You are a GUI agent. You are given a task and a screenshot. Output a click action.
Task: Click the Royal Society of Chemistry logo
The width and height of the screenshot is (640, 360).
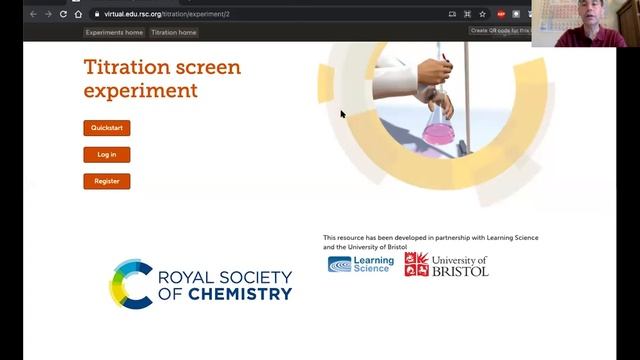(x=201, y=284)
